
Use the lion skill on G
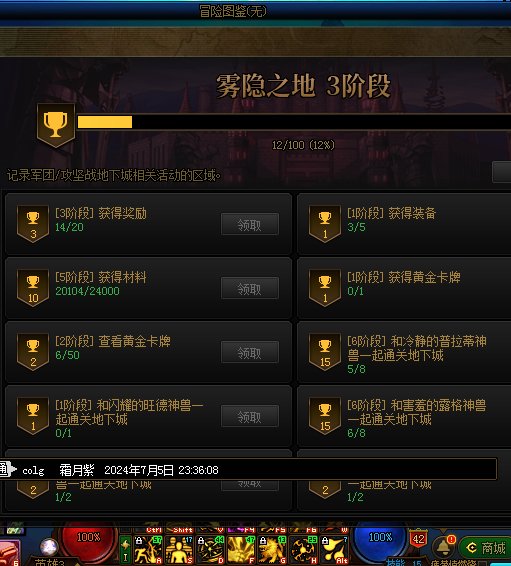[272, 550]
